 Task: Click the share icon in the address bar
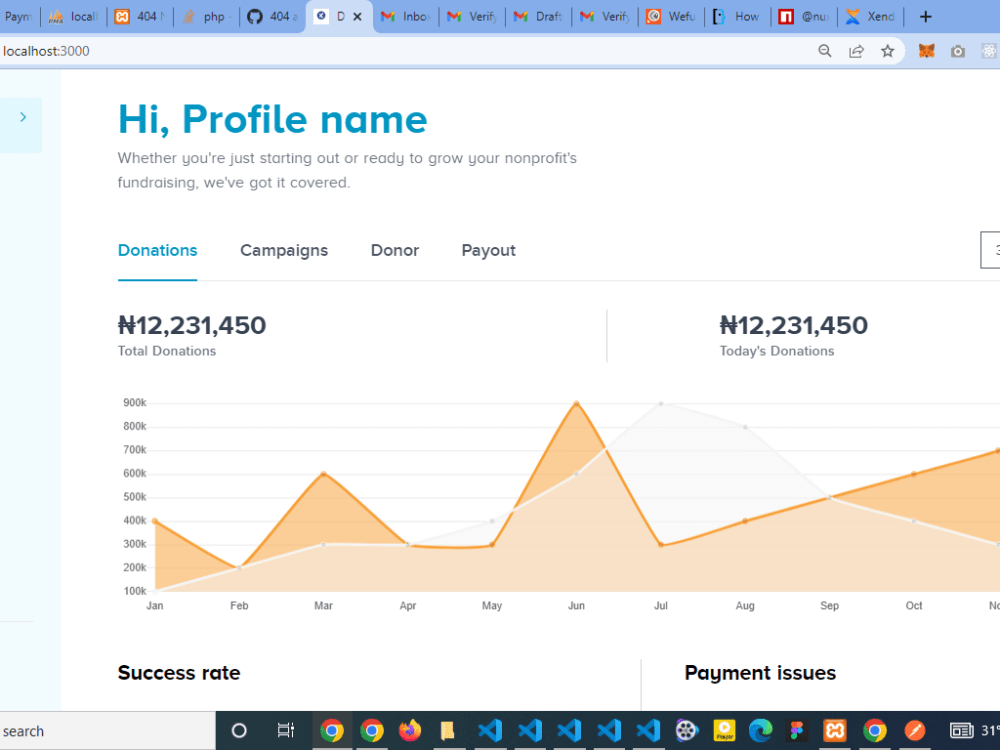(x=856, y=50)
